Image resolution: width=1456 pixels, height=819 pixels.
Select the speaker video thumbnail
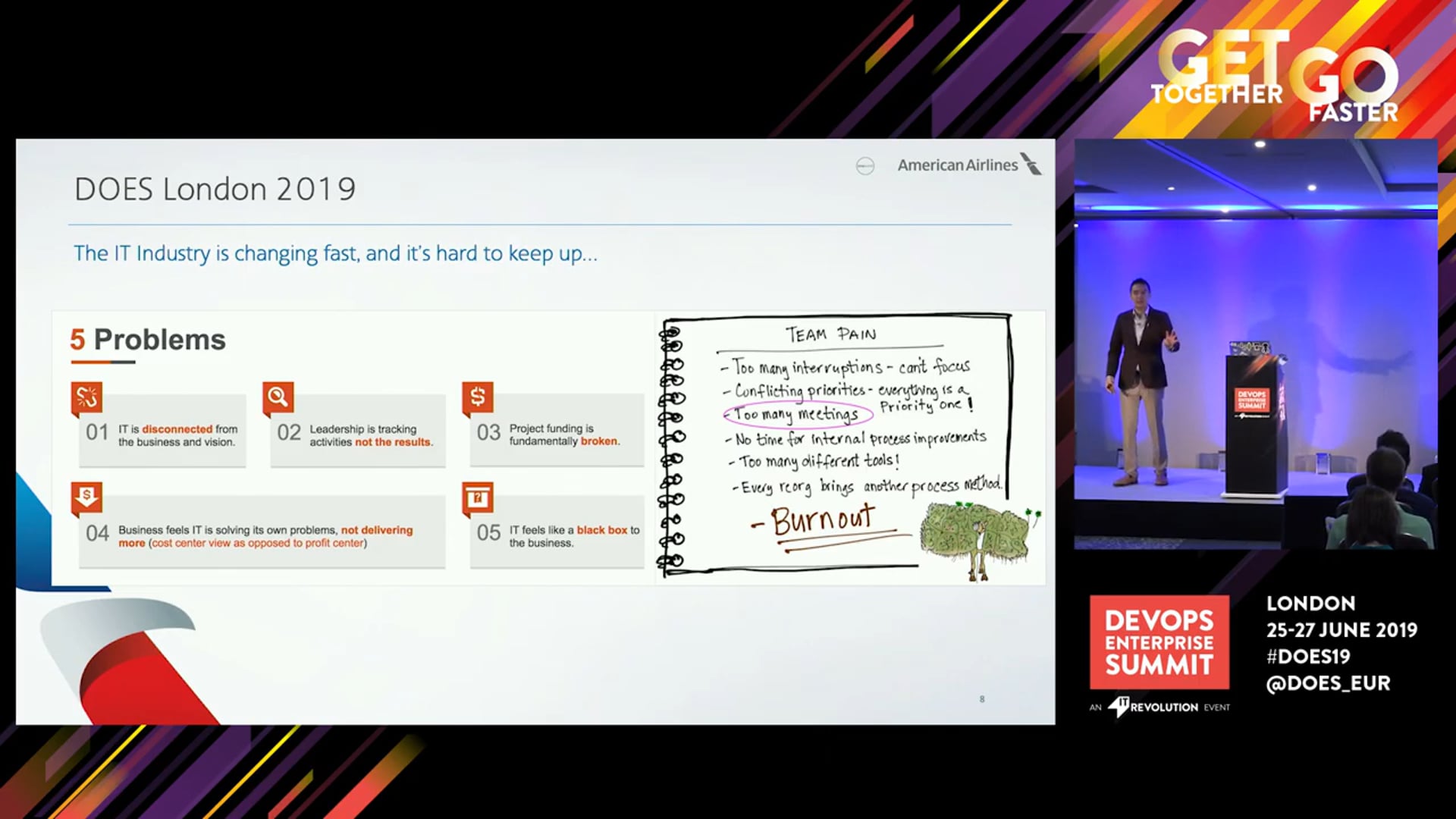point(1255,344)
